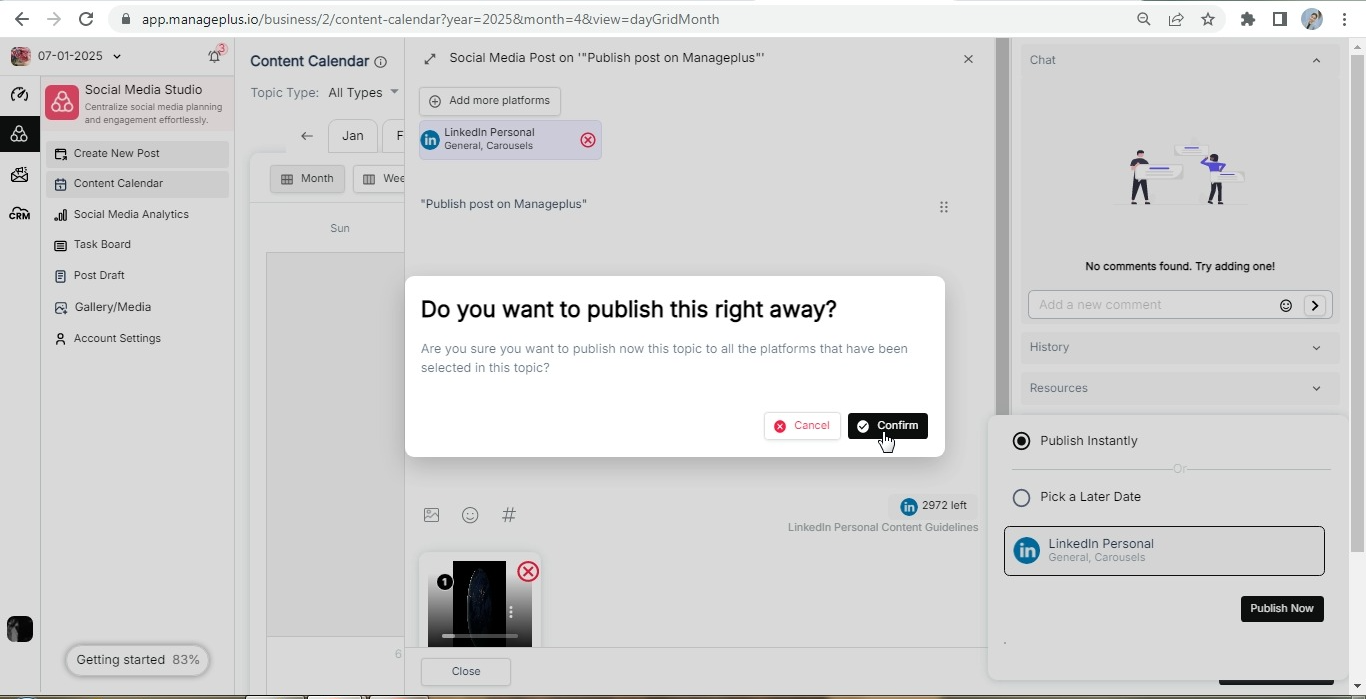Image resolution: width=1366 pixels, height=699 pixels.
Task: Go back in the browser
Action: click(x=22, y=19)
